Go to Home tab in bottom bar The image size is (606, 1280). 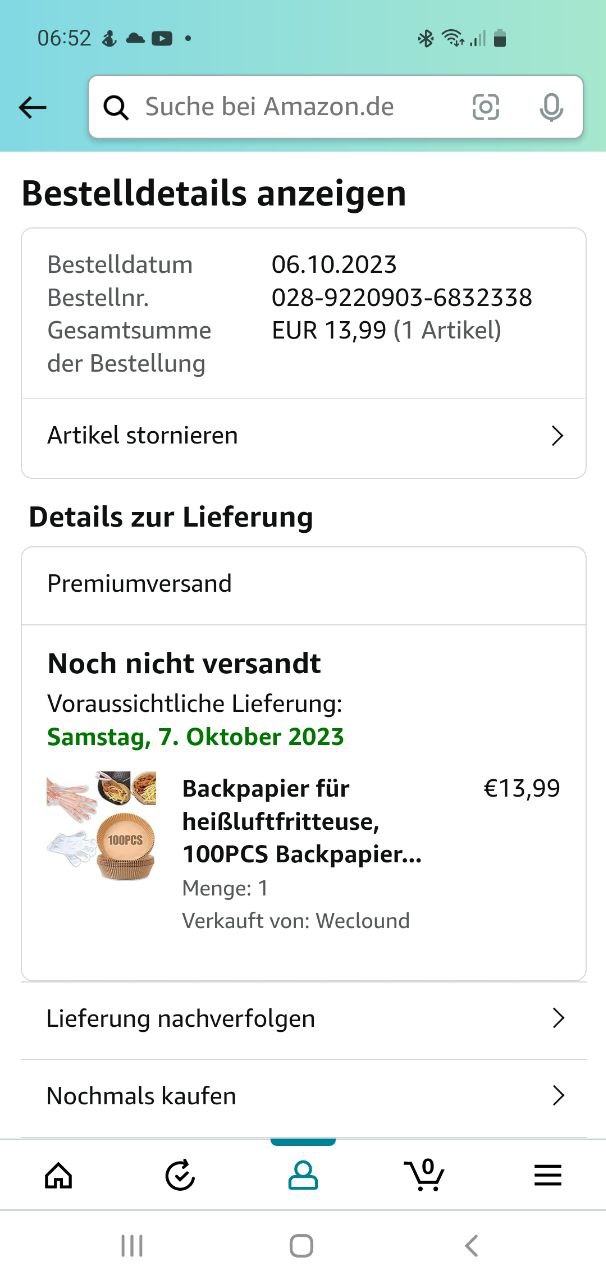[59, 1176]
